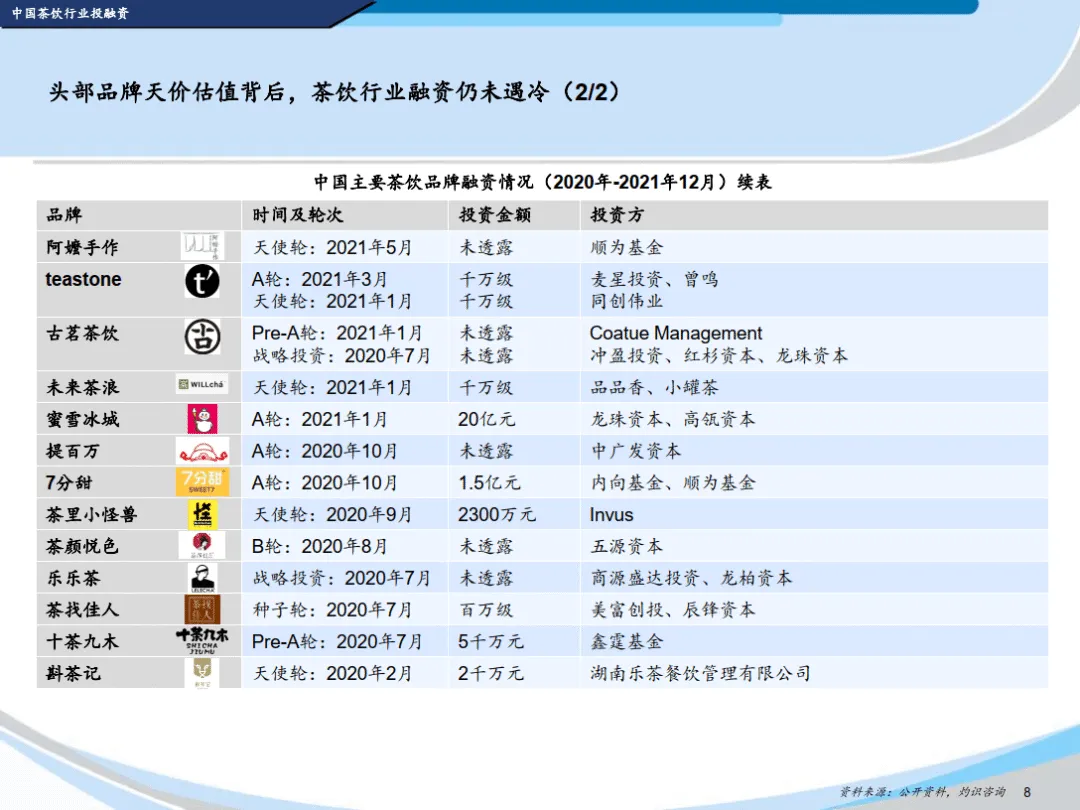
Task: Click the 中国茶饮行业投融资 header tab
Action: pos(70,13)
